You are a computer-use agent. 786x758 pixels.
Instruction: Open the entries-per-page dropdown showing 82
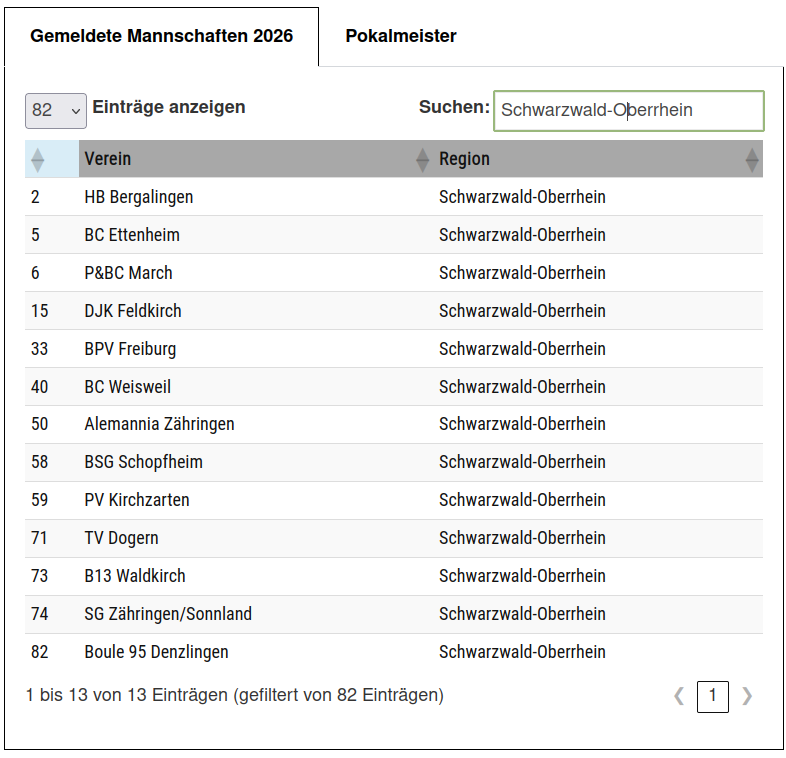(56, 110)
